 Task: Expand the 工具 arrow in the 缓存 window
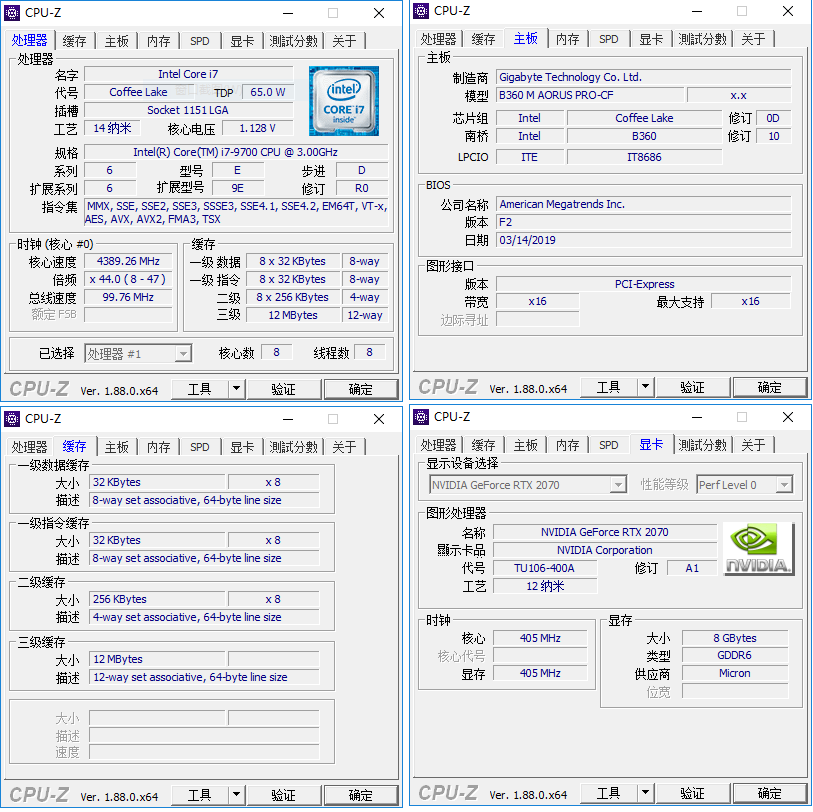click(x=236, y=794)
